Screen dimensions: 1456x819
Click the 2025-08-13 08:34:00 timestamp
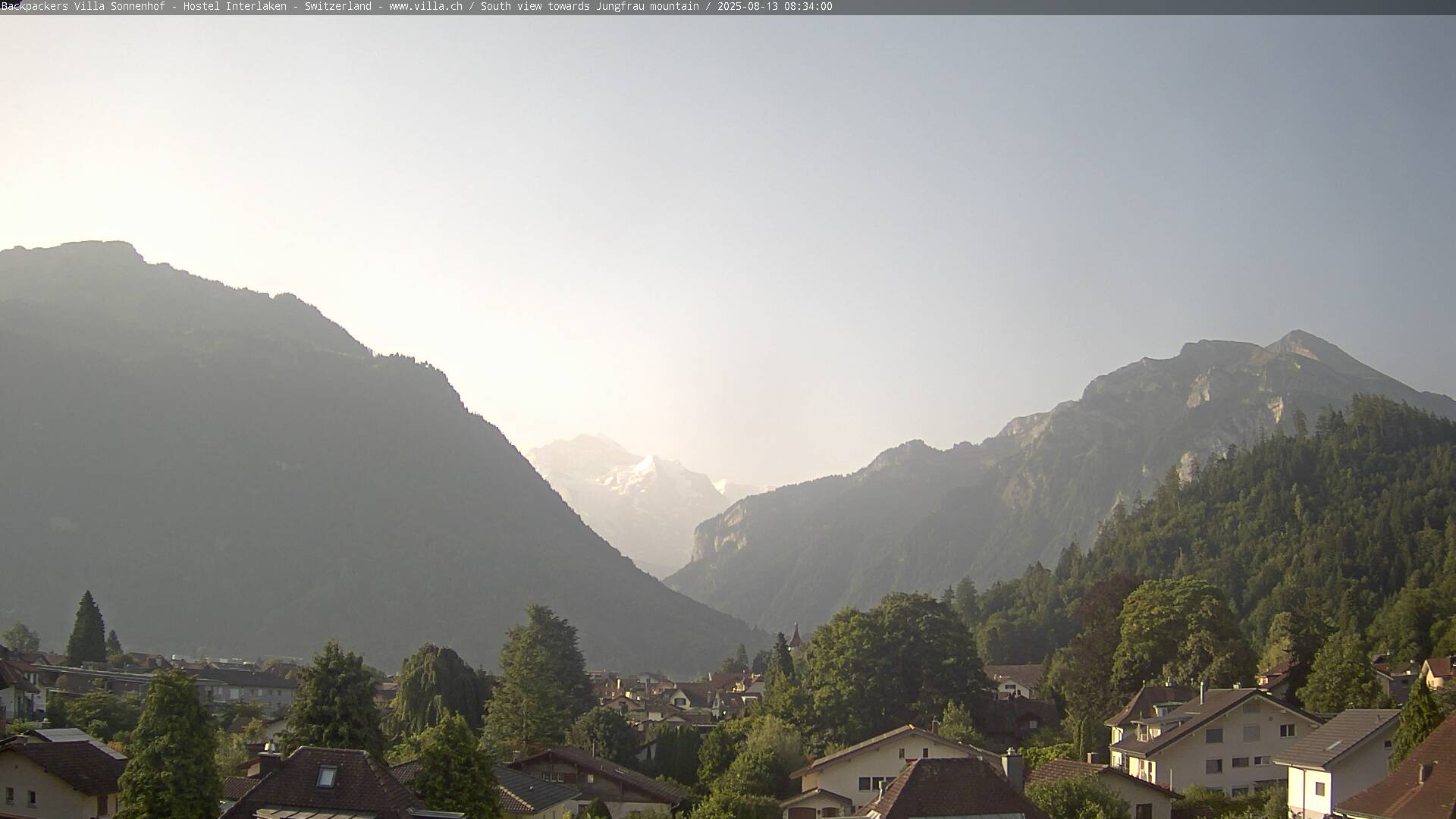click(x=774, y=6)
